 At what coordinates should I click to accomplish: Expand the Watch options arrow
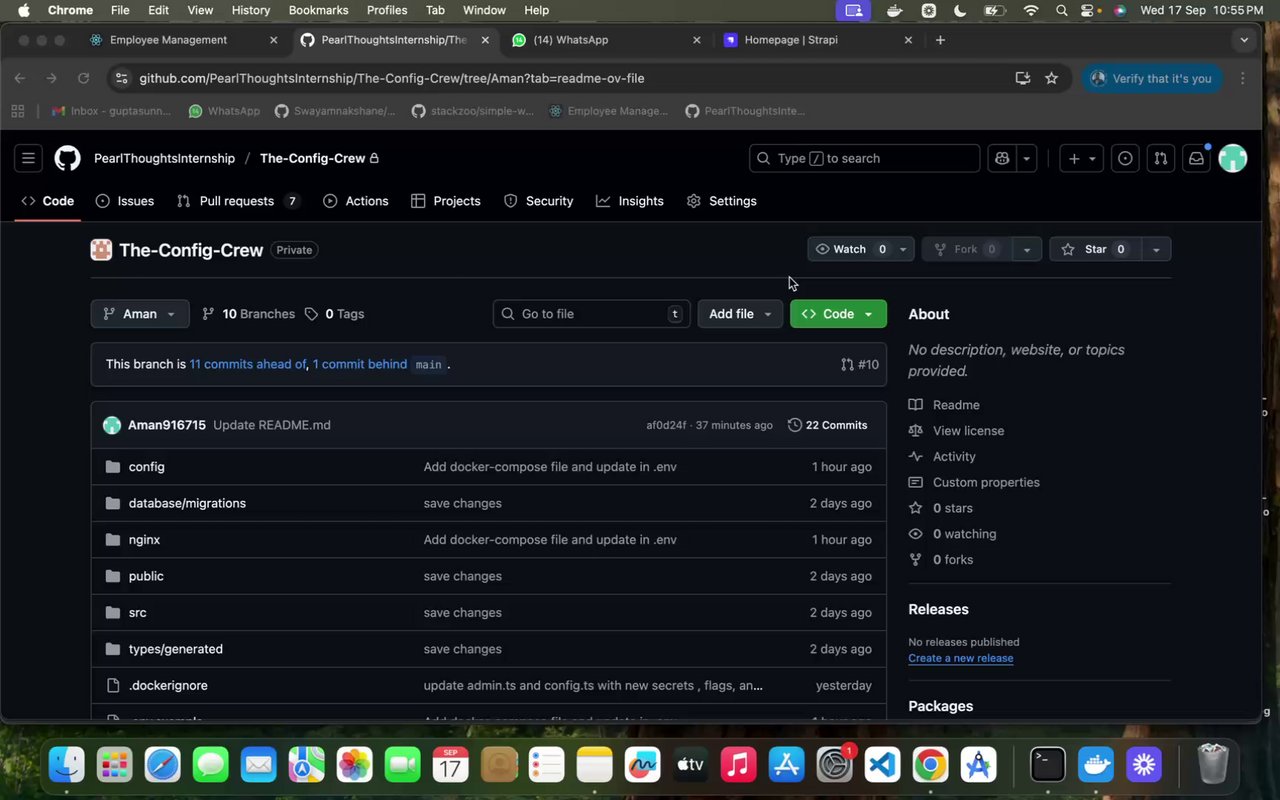pos(903,249)
